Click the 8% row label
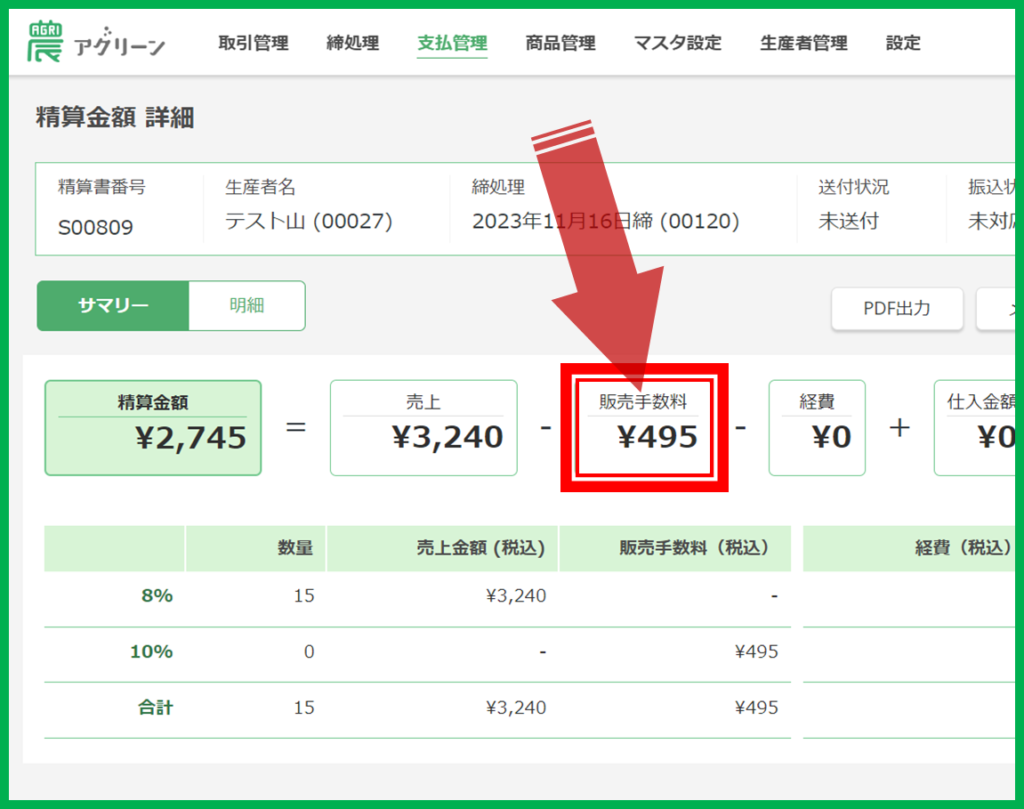Image resolution: width=1024 pixels, height=809 pixels. tap(157, 595)
